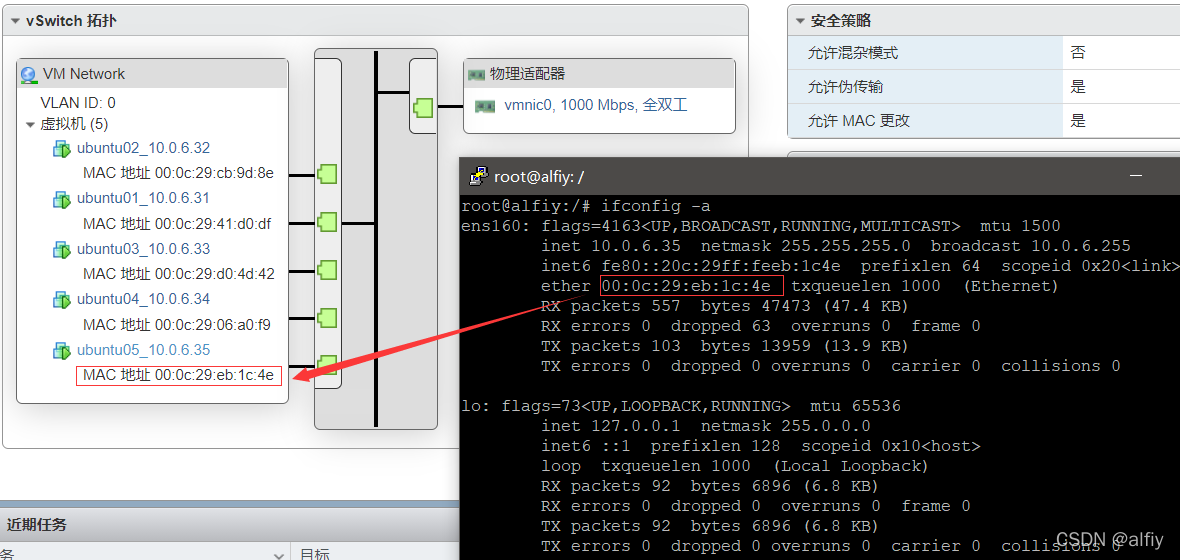Click the ubuntu02_10.0.6.32 VM icon
This screenshot has width=1180, height=560.
click(62, 149)
